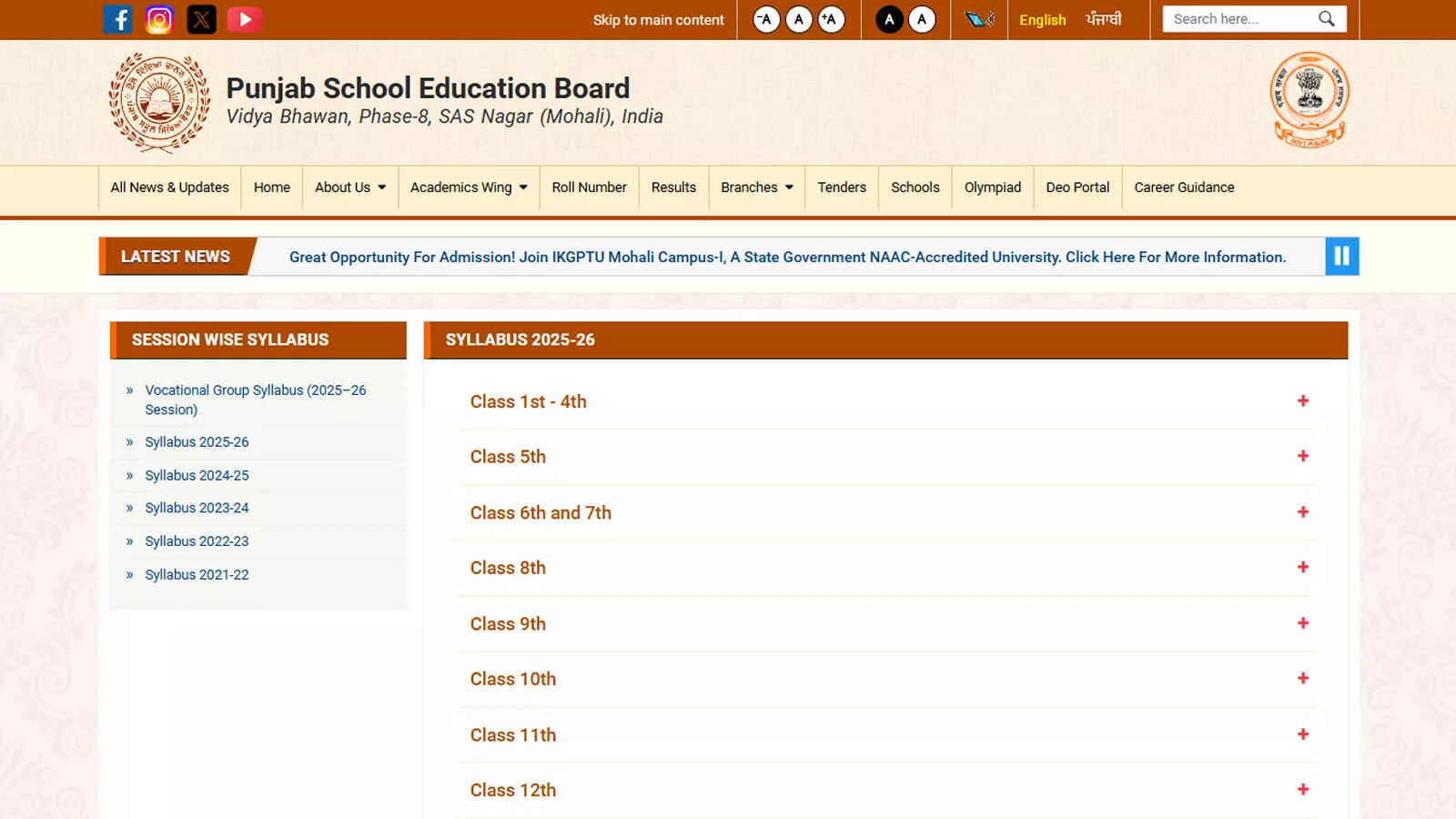Screen dimensions: 1456x819
Task: Open the Facebook page icon
Action: (117, 19)
